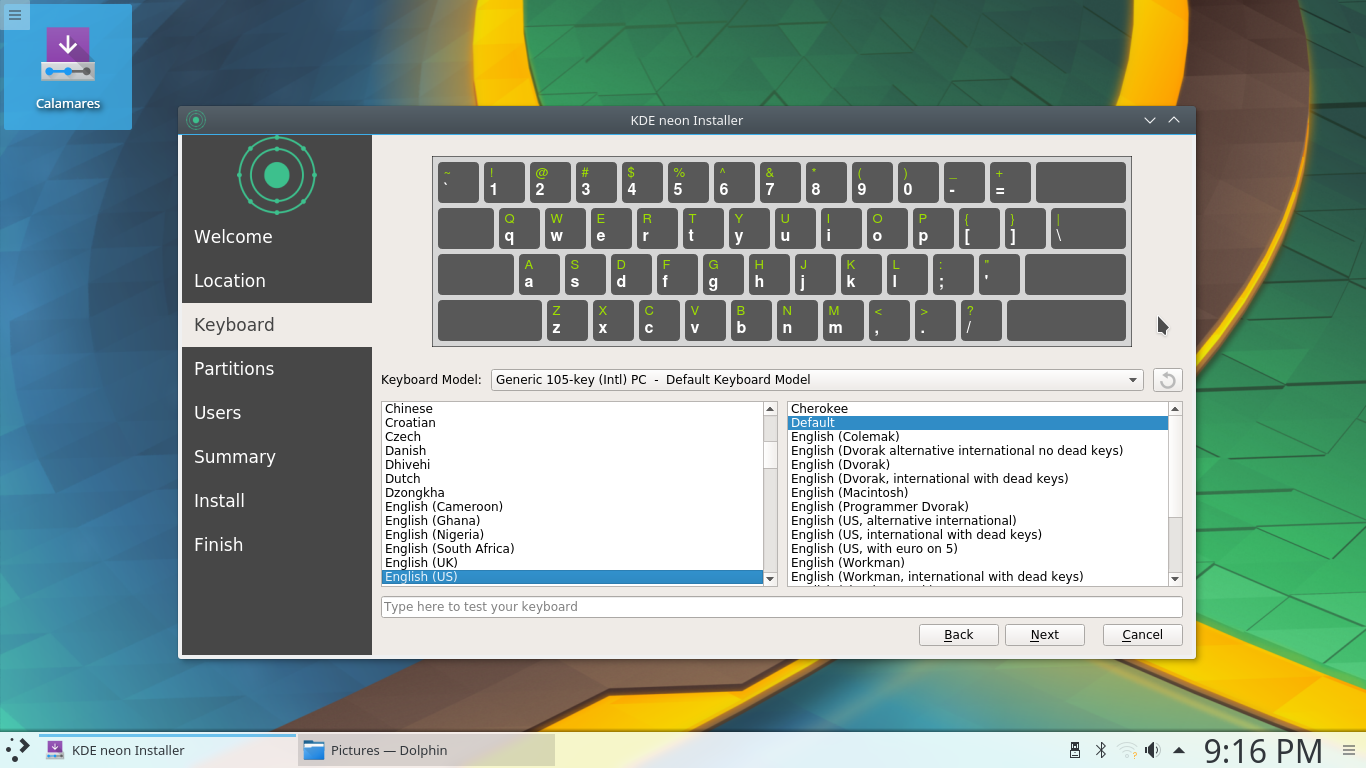The width and height of the screenshot is (1366, 768).
Task: Select Default variant
Action: coord(978,423)
